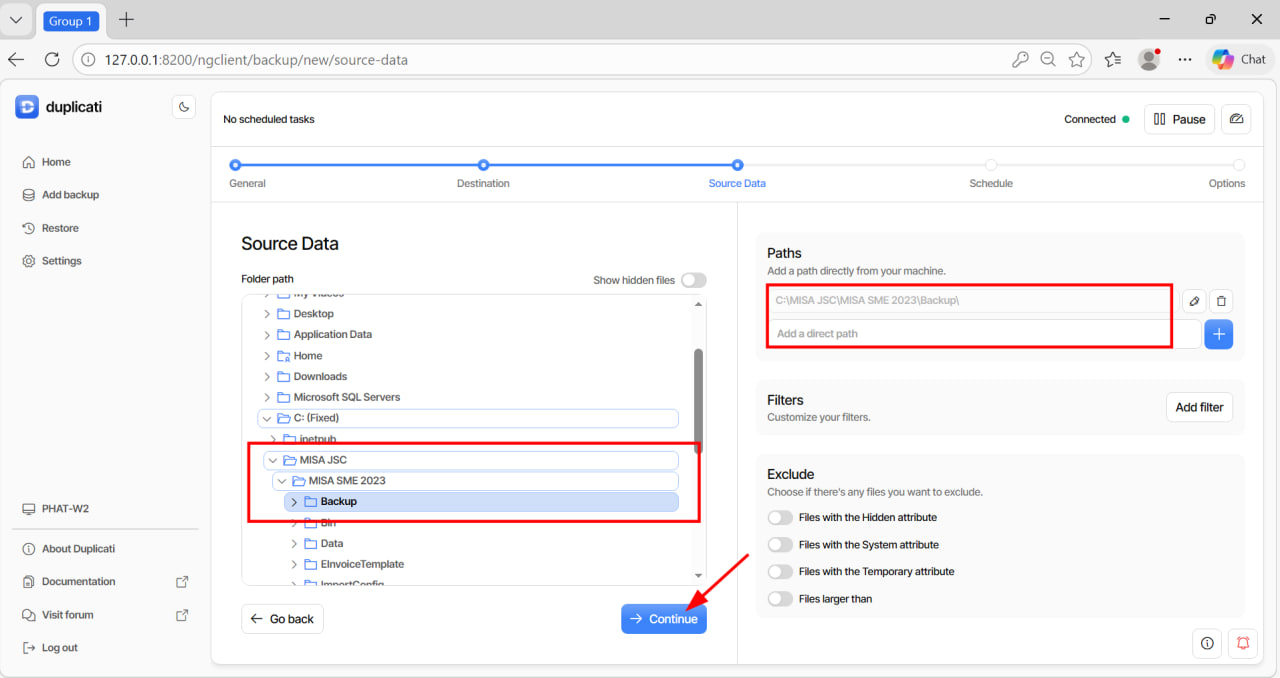Go to the Schedule step
The image size is (1280, 678).
tap(990, 166)
